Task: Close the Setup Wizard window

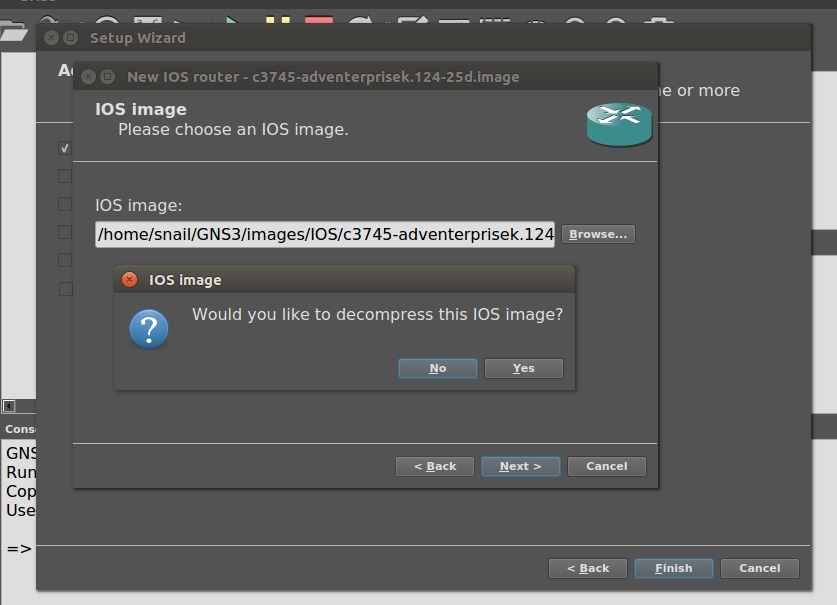Action: click(51, 38)
